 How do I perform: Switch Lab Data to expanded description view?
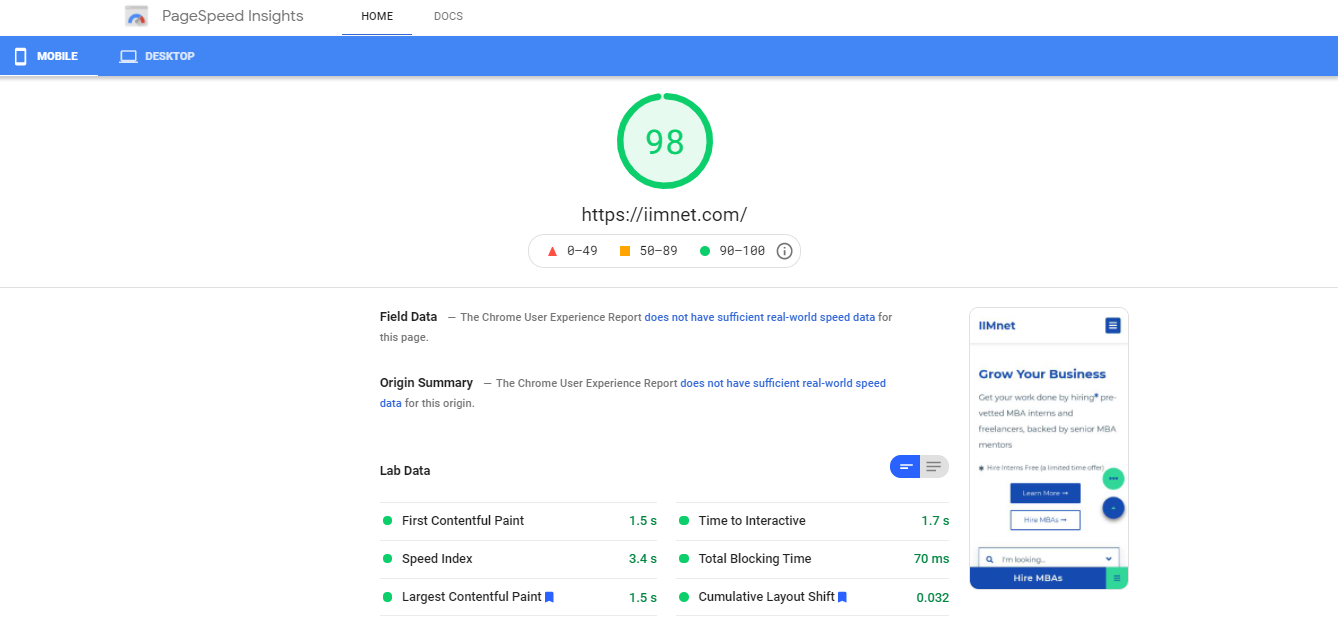point(934,466)
